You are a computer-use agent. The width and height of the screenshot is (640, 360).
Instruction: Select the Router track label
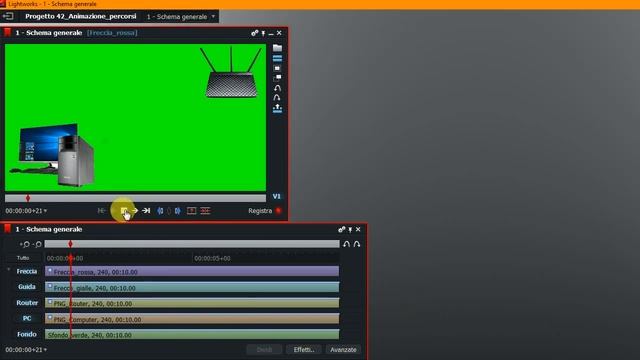click(x=27, y=303)
